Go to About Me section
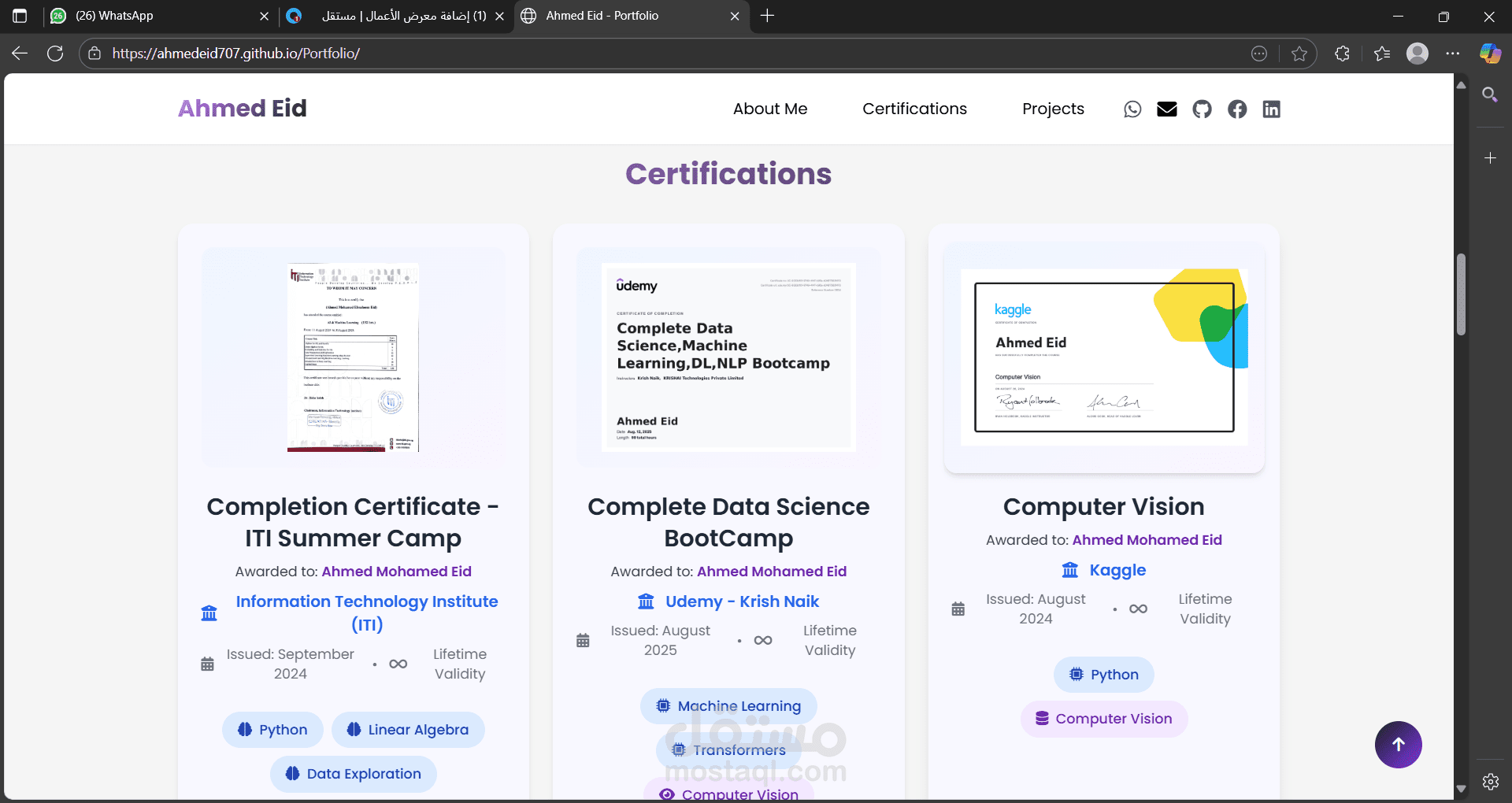Viewport: 1512px width, 803px height. [x=769, y=109]
